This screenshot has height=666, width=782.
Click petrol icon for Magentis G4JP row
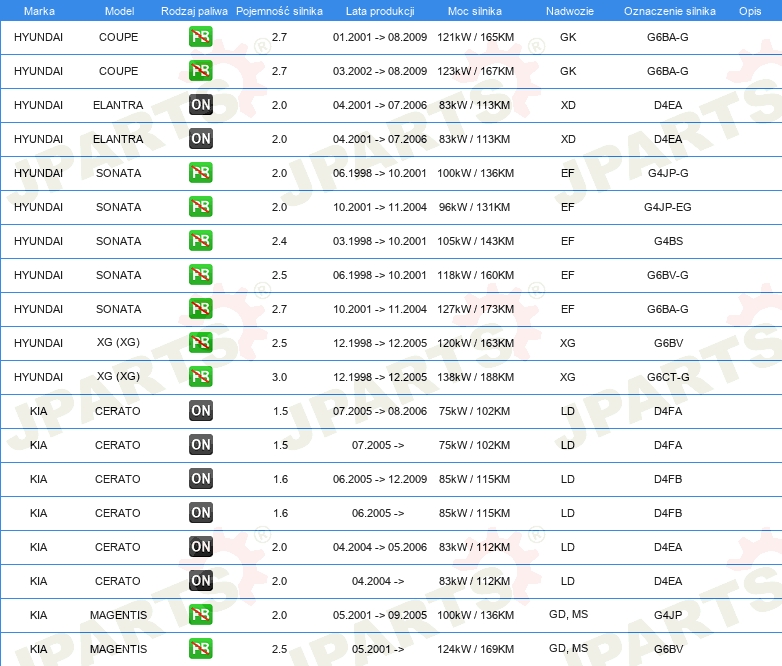point(200,615)
